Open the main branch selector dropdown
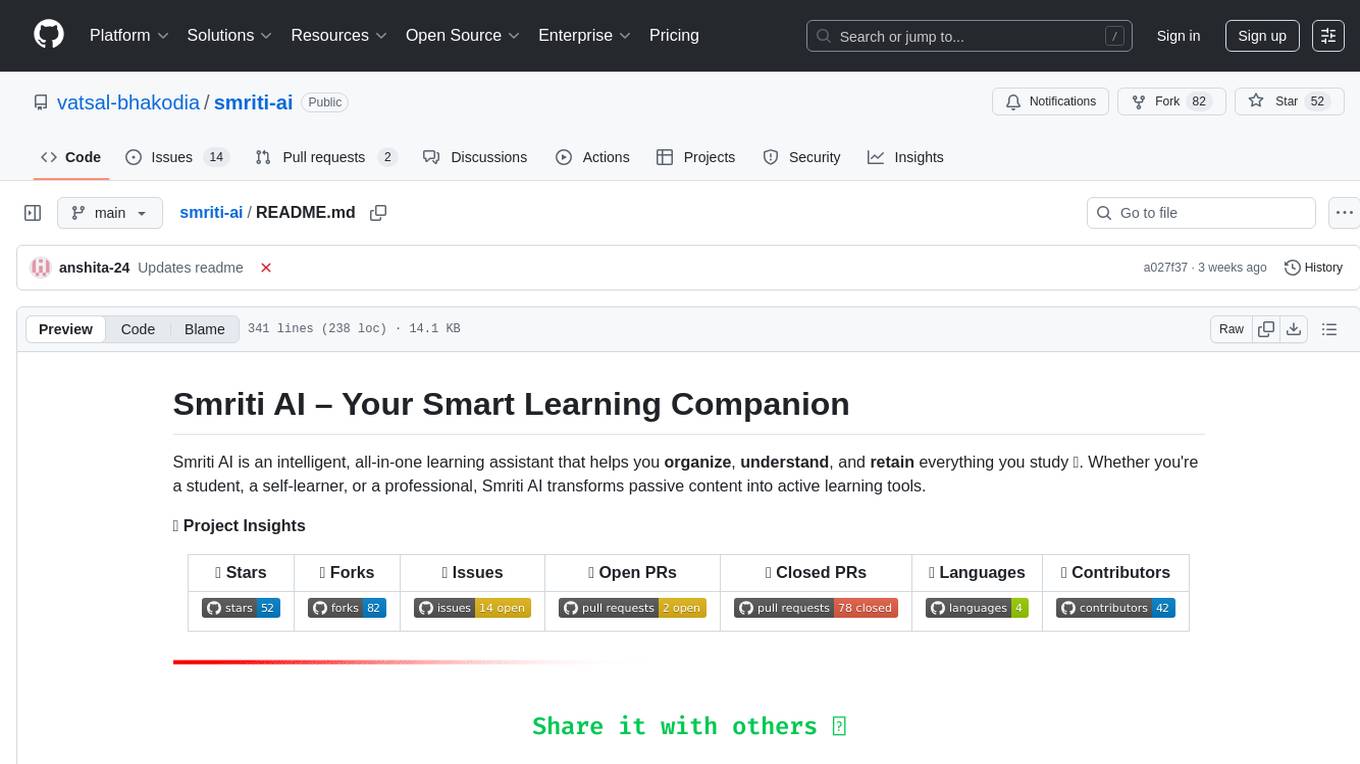 (109, 213)
